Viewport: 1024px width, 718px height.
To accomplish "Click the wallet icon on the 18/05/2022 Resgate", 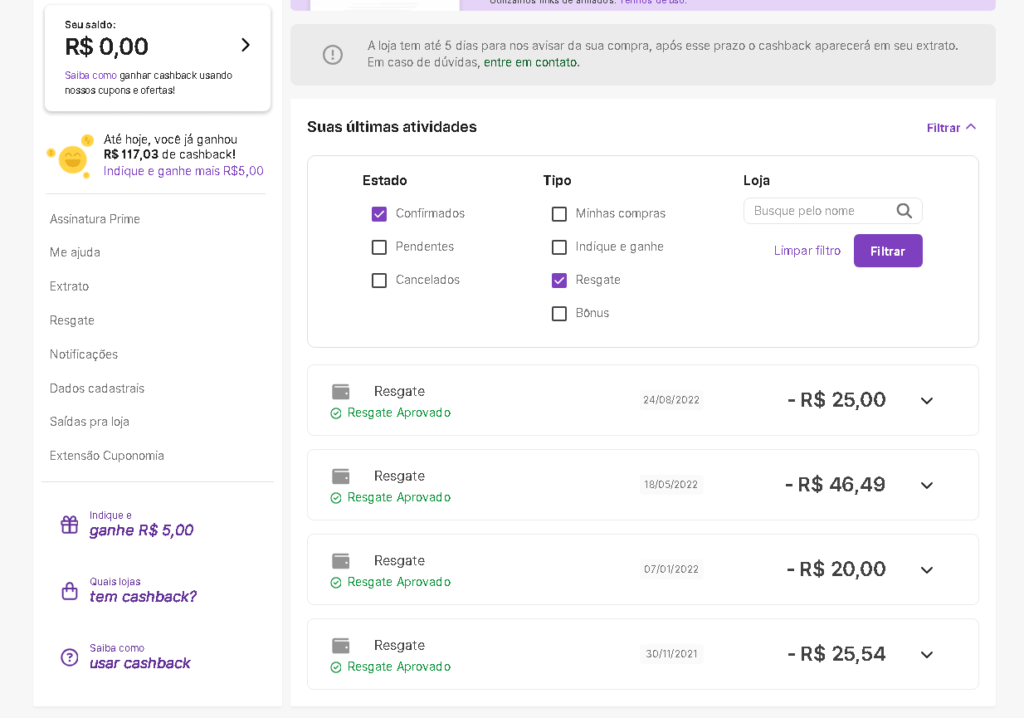I will click(x=341, y=476).
